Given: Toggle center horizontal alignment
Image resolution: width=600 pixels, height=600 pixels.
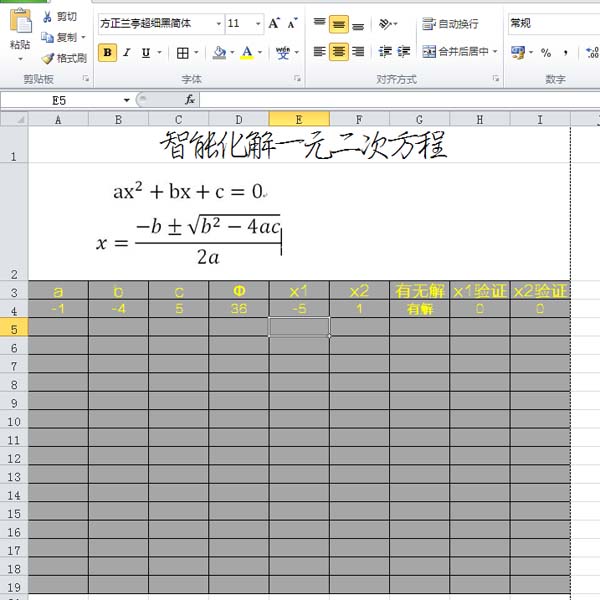Looking at the screenshot, I should (x=339, y=51).
